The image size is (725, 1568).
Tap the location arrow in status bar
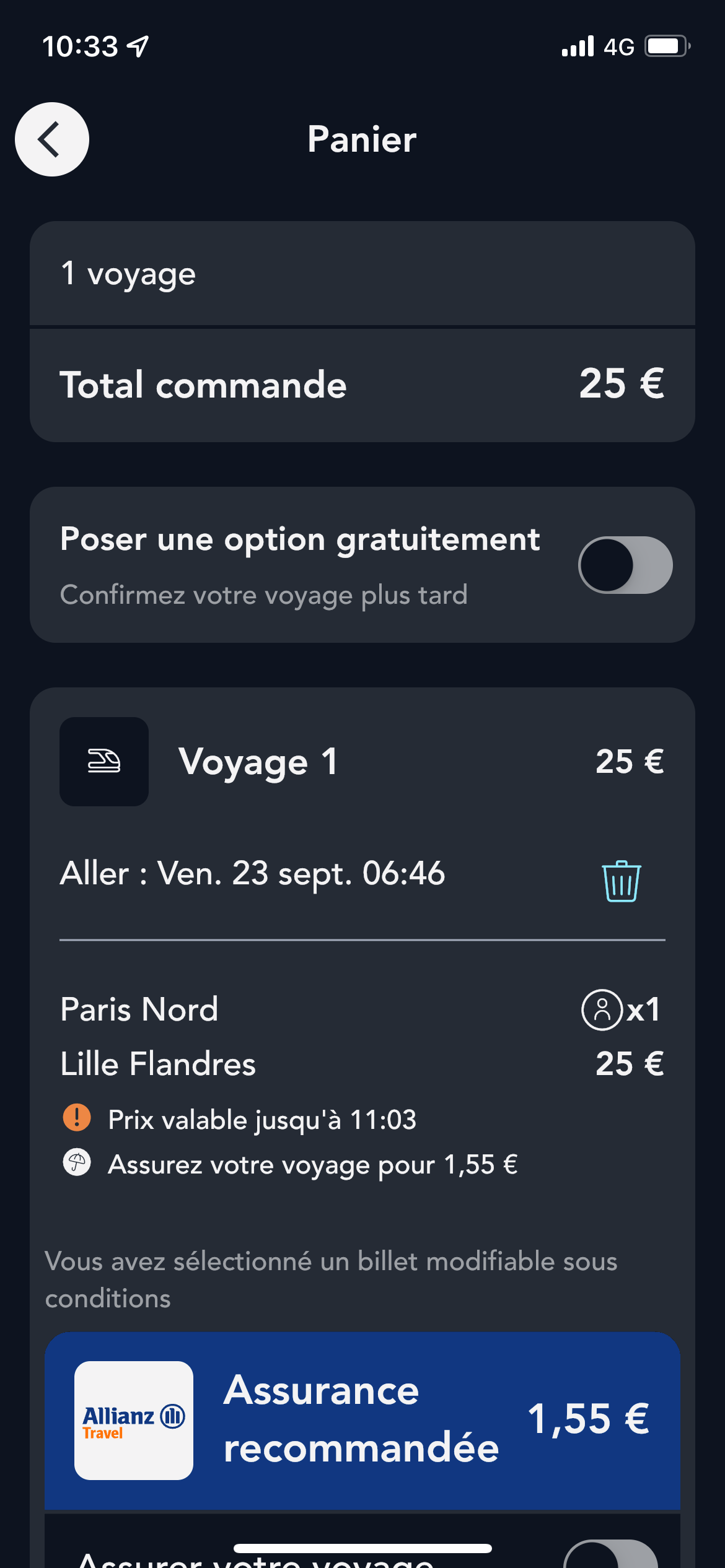tap(138, 46)
